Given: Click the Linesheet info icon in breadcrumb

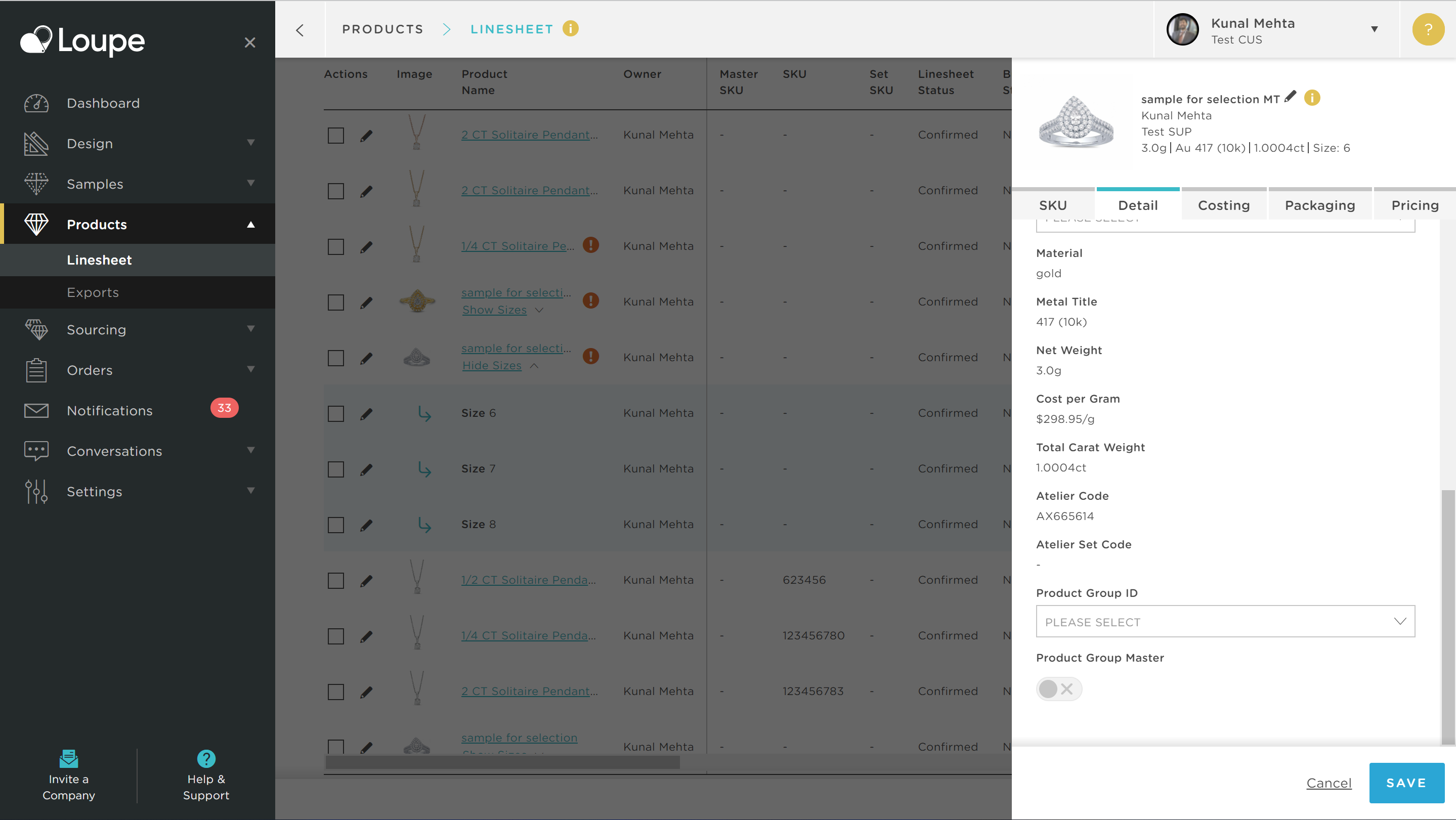Looking at the screenshot, I should tap(570, 28).
